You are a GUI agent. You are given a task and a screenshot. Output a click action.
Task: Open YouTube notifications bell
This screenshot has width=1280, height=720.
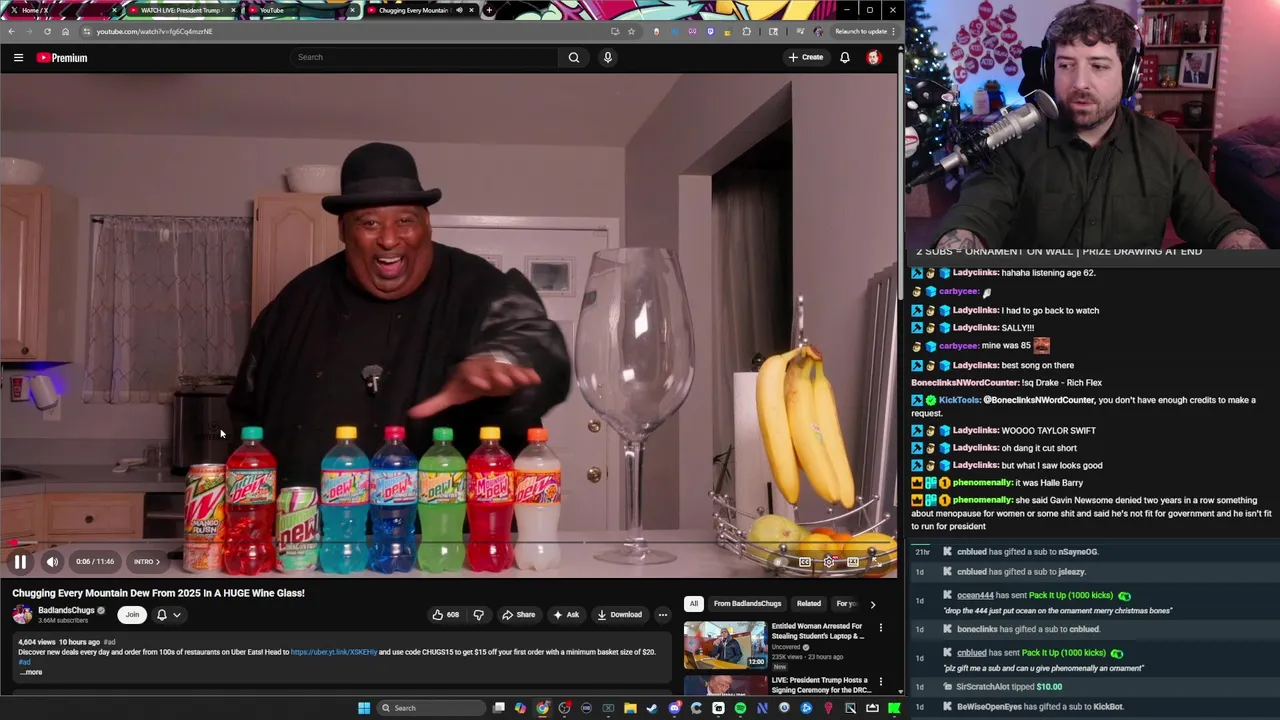point(845,57)
